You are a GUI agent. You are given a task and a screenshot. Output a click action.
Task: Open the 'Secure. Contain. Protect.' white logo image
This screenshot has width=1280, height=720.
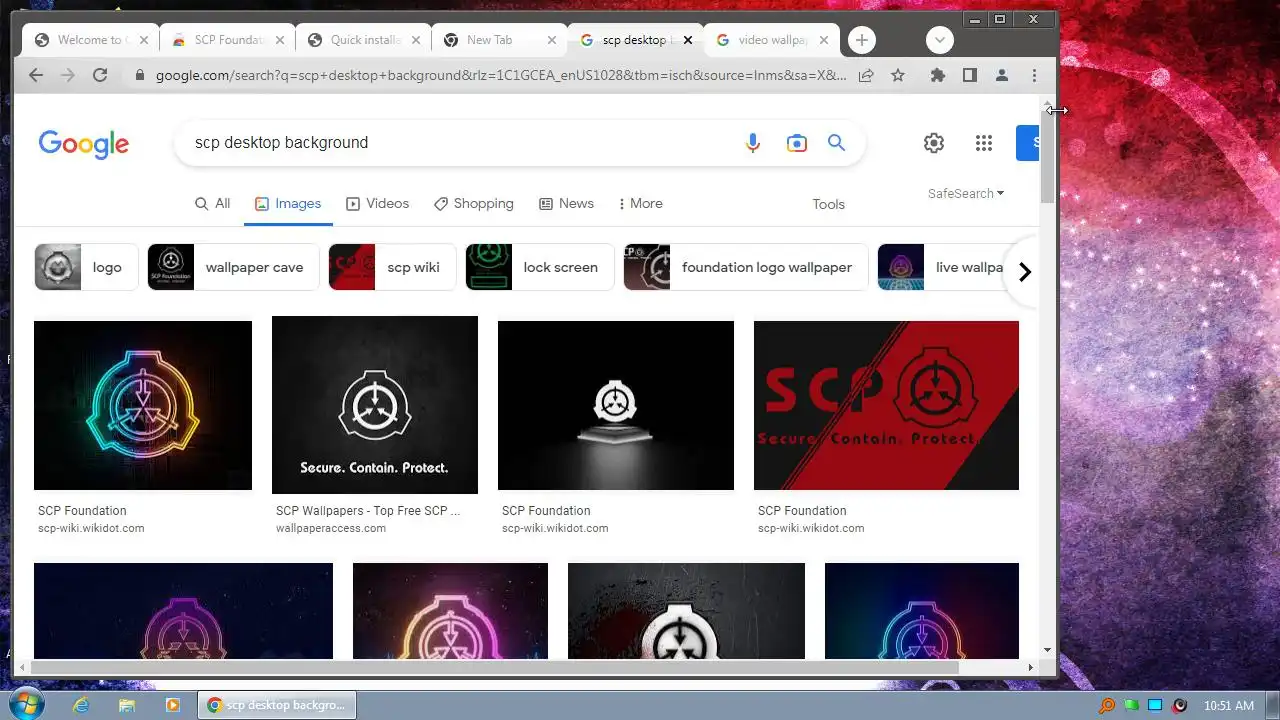pyautogui.click(x=375, y=405)
